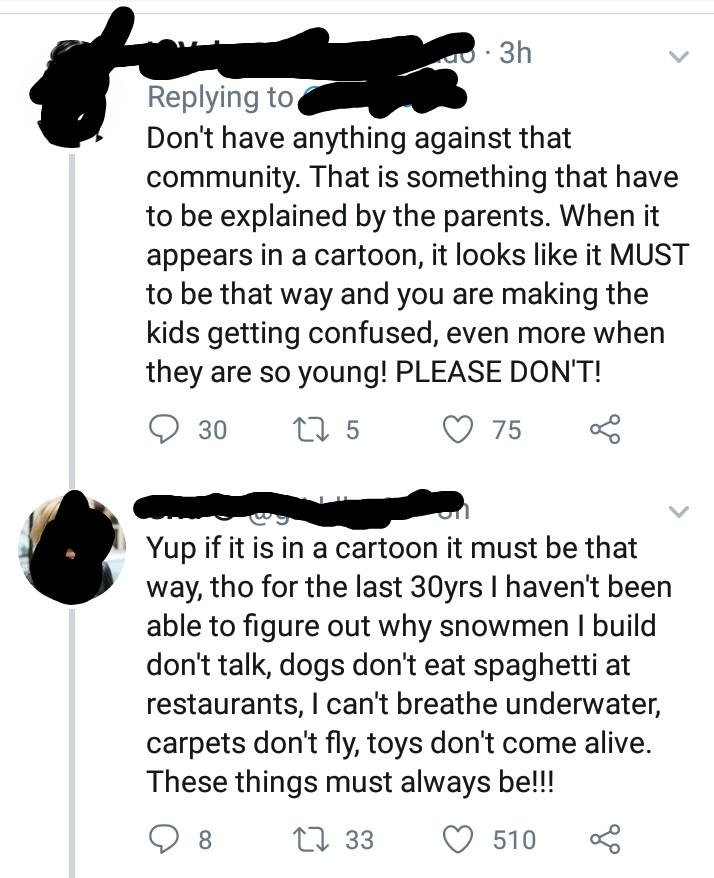The image size is (714, 878).
Task: Like the tweet with 75 likes
Action: (459, 429)
